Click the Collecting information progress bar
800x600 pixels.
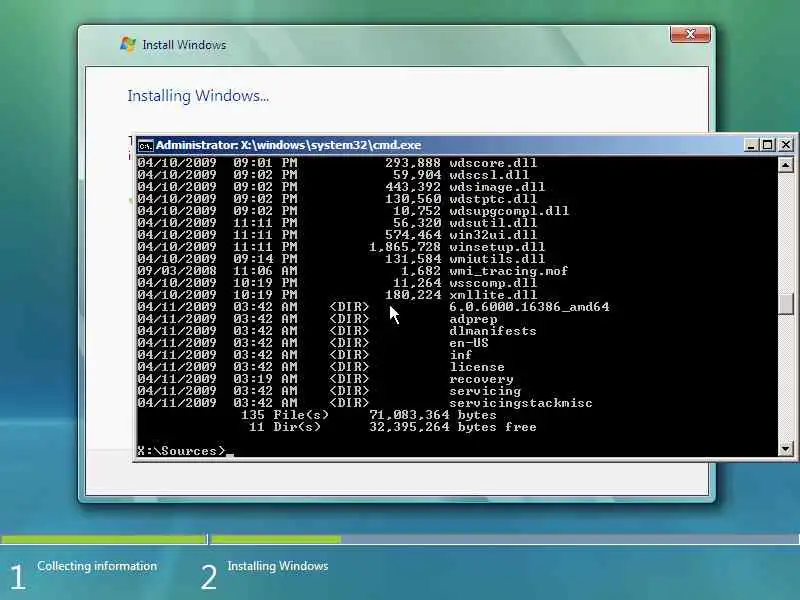tap(104, 539)
